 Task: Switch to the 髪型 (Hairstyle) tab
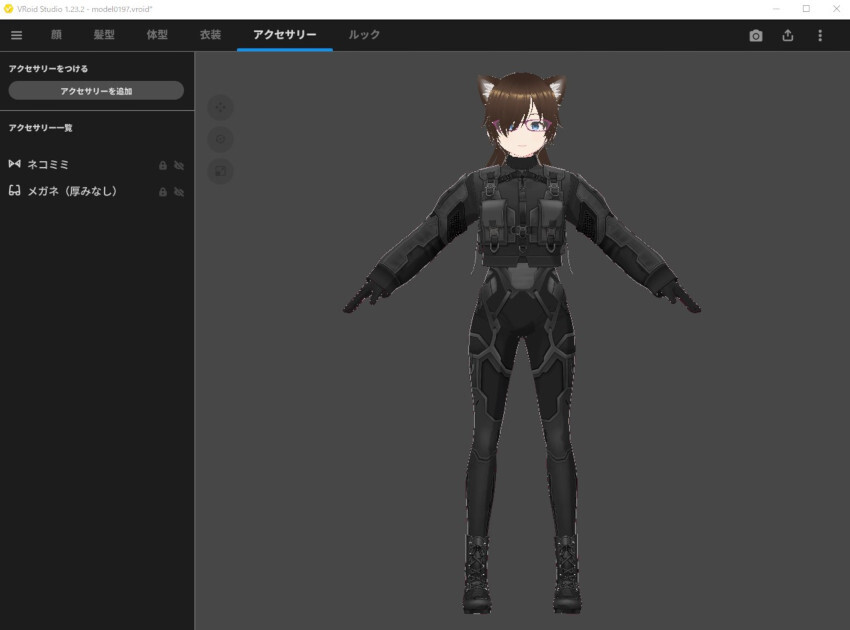pos(104,35)
